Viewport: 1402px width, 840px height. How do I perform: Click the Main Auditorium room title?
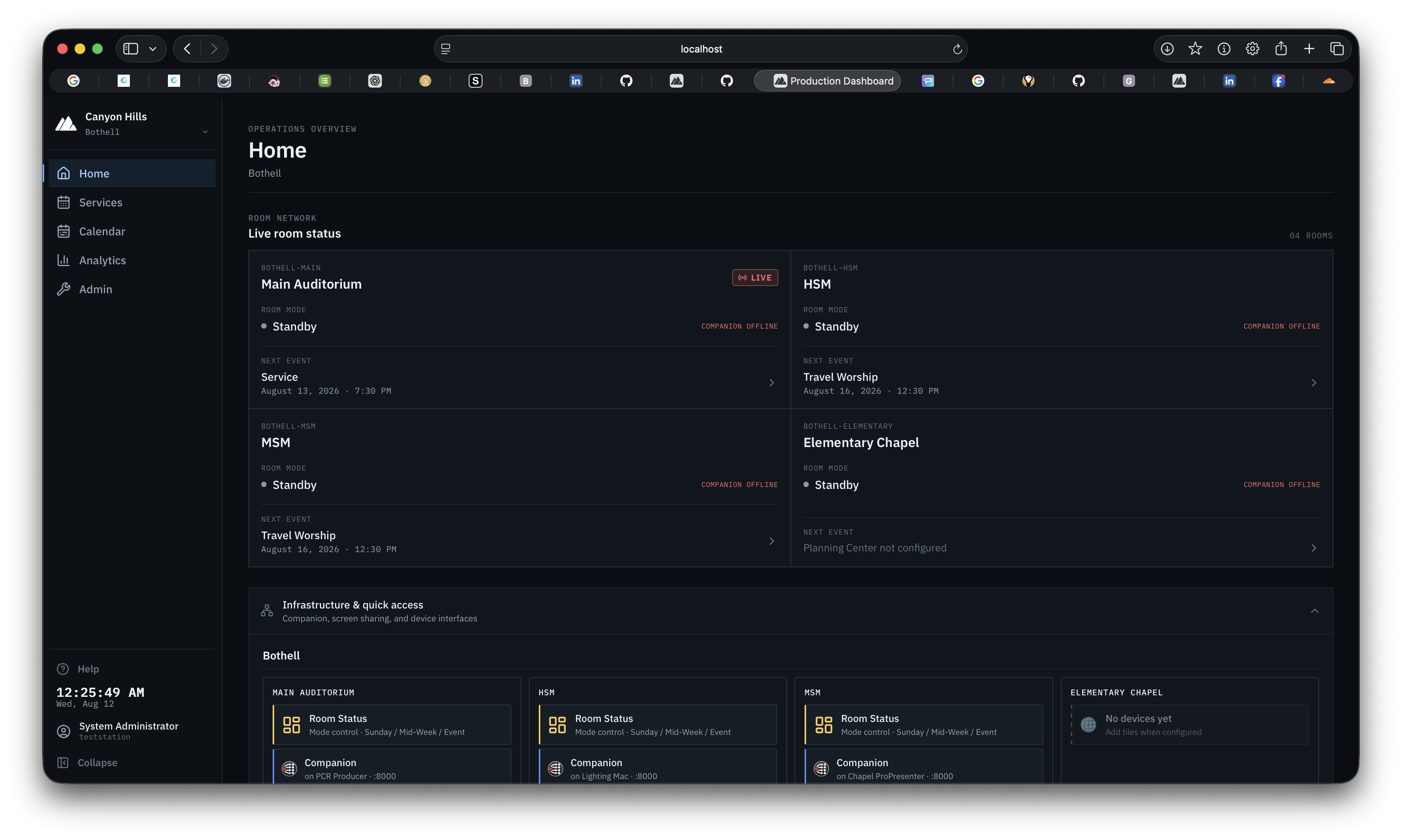click(x=311, y=284)
